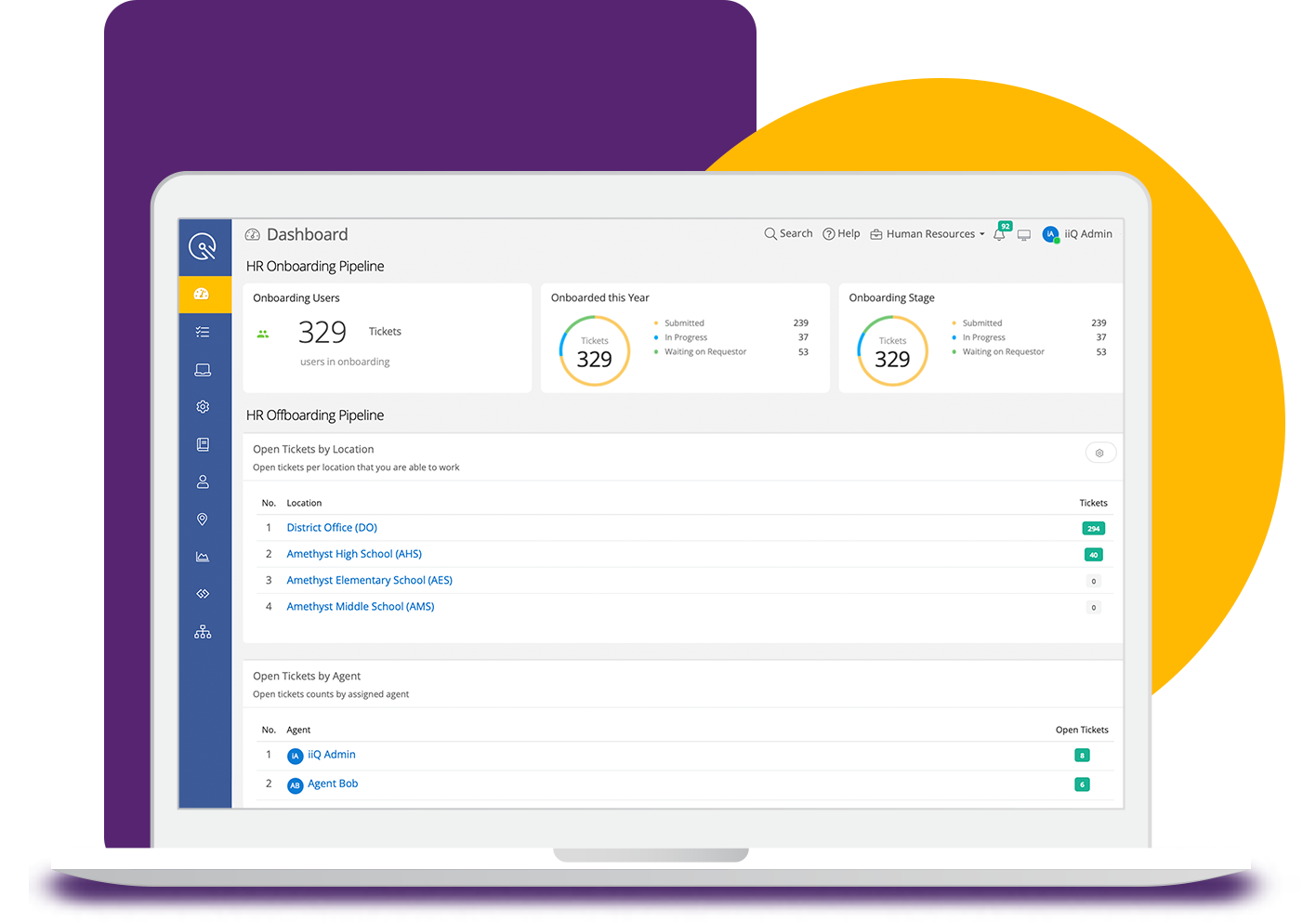
Task: Open settings for Open Tickets by Location
Action: coord(1100,453)
